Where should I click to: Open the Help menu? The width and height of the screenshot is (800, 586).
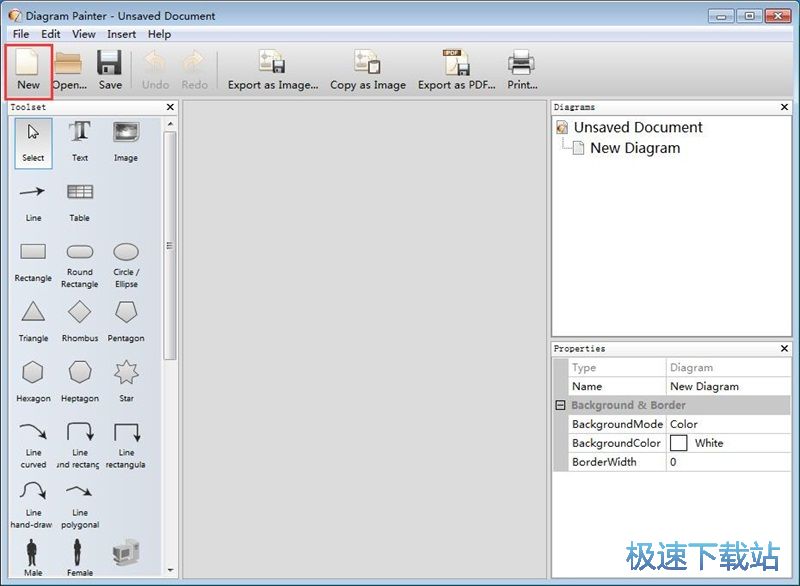159,34
